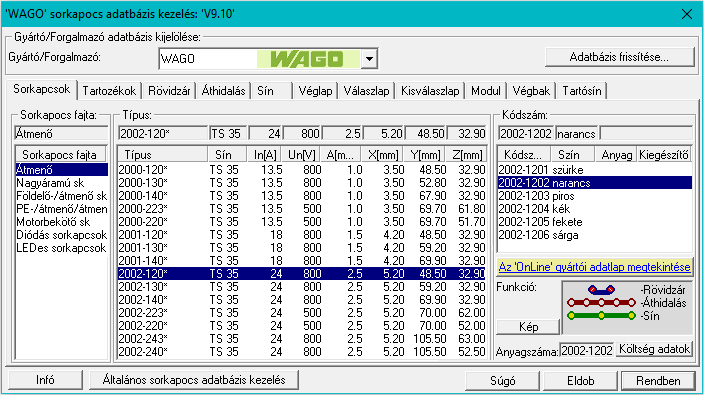This screenshot has width=704, height=395.
Task: Select code 2002-1201 szürke
Action: [595, 170]
